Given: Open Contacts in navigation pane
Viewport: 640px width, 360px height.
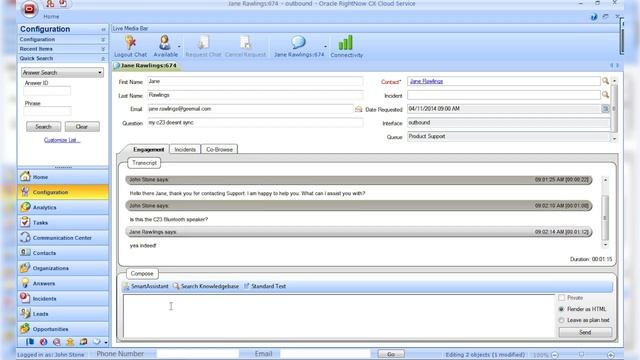Looking at the screenshot, I should pos(63,253).
